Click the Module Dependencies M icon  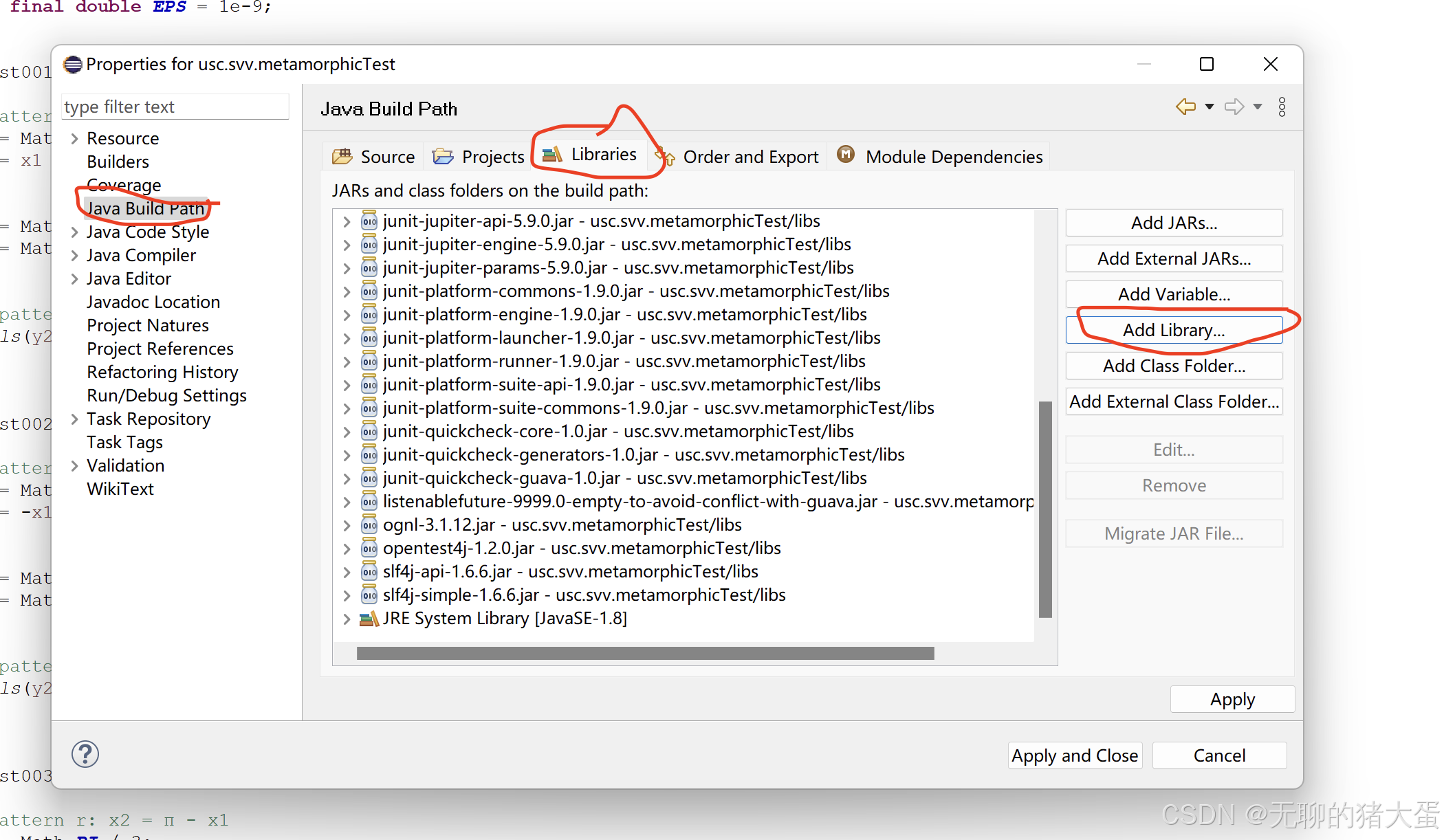[x=846, y=155]
